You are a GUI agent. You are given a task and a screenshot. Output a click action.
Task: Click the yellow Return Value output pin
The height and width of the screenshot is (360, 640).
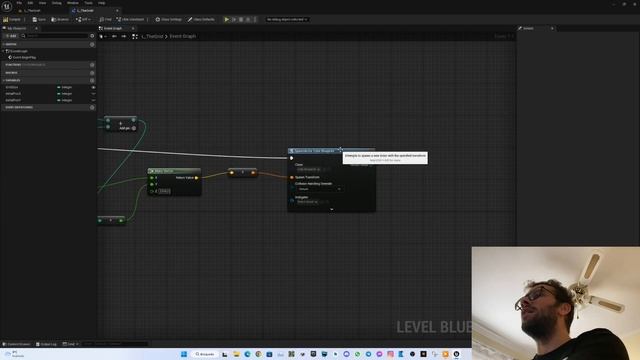196,178
